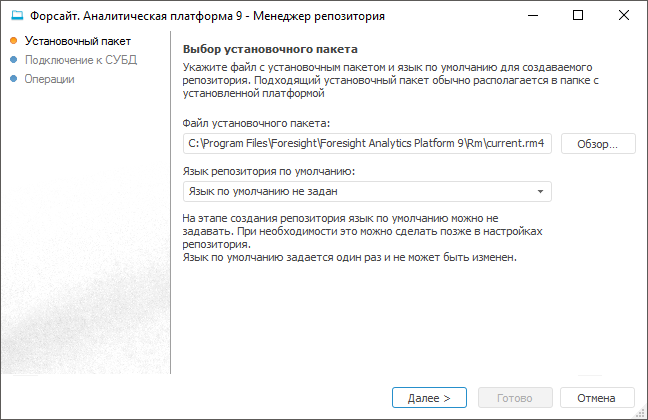Close the Менеджер репозитория window
648x420 pixels.
coord(624,16)
